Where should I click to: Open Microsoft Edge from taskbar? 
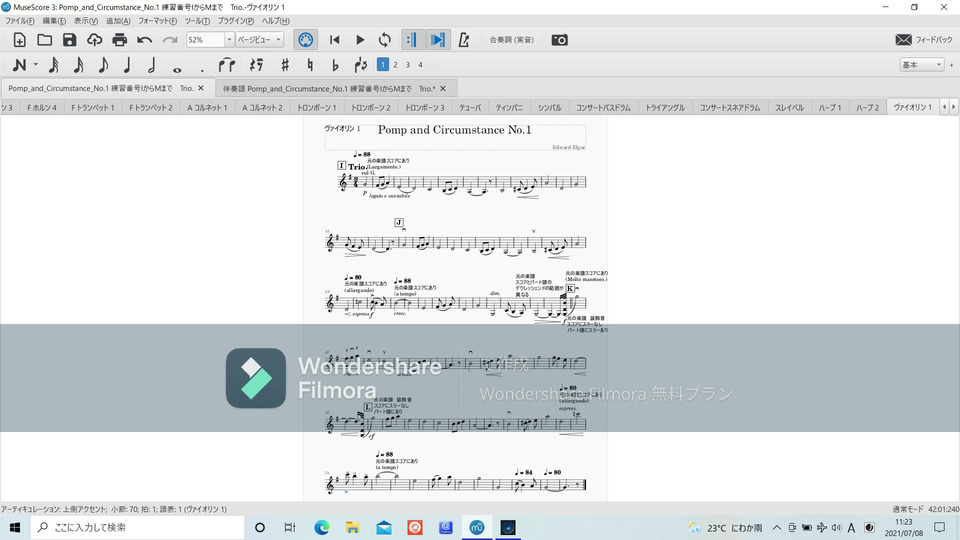pos(321,527)
